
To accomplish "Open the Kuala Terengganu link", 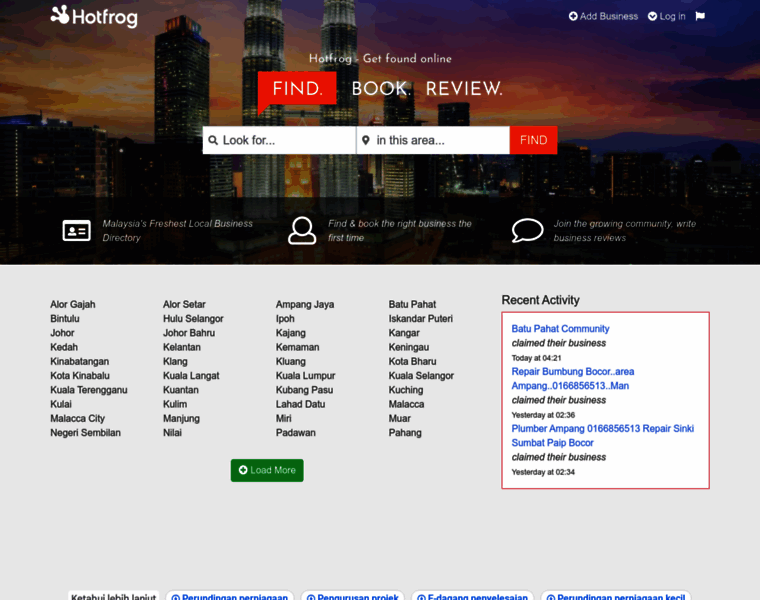I will (89, 390).
